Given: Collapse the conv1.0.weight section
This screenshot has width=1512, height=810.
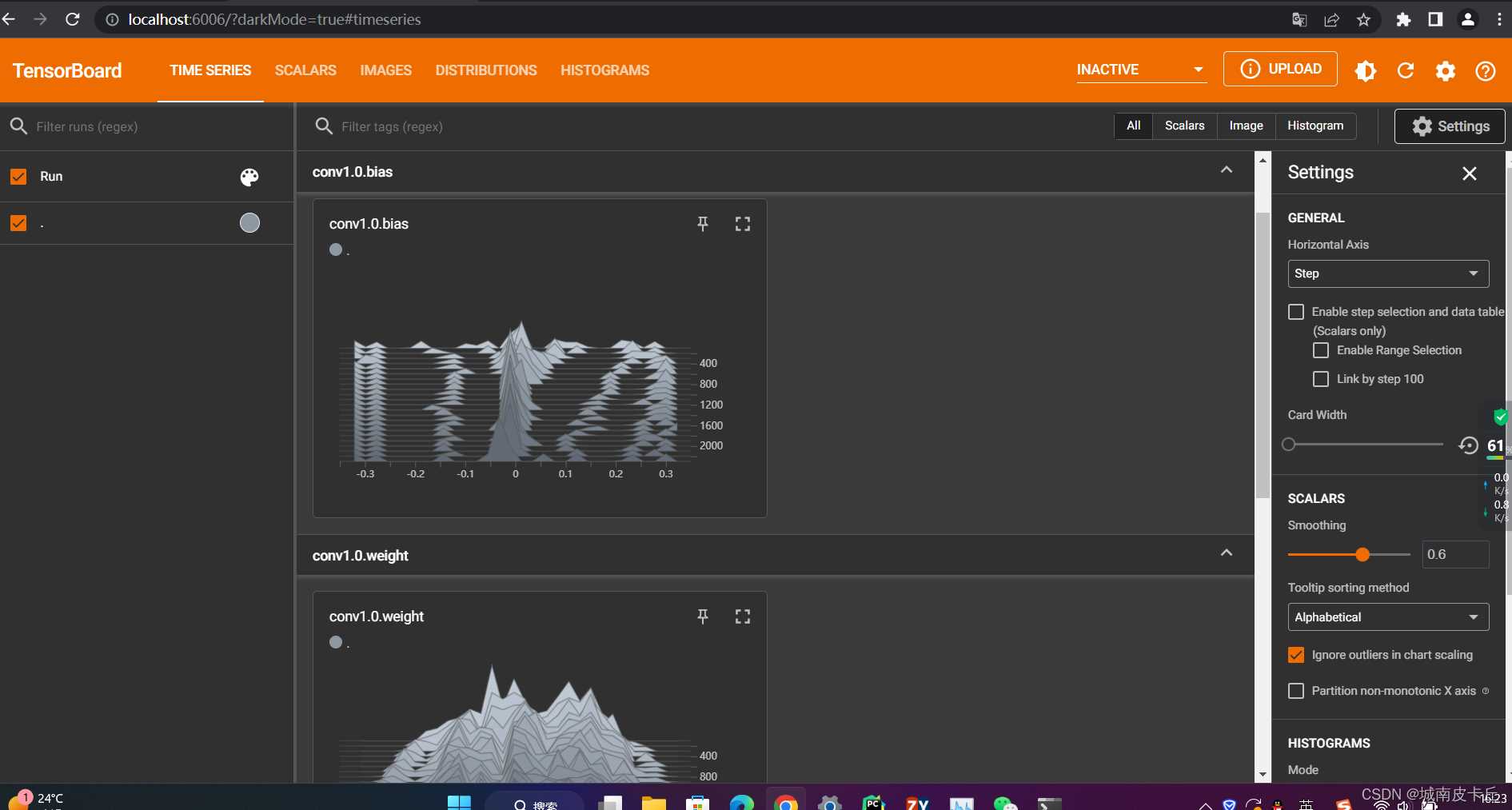Looking at the screenshot, I should [1226, 553].
